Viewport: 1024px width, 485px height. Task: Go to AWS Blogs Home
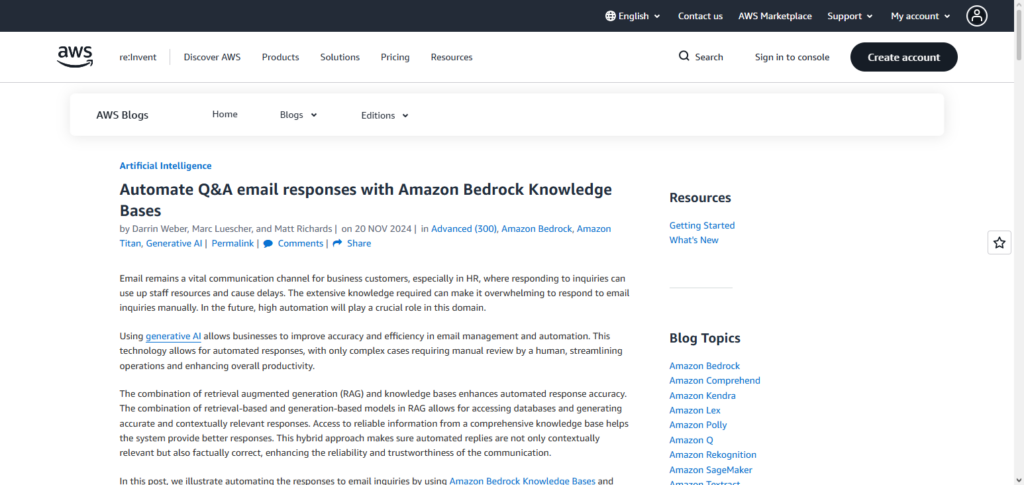[225, 114]
